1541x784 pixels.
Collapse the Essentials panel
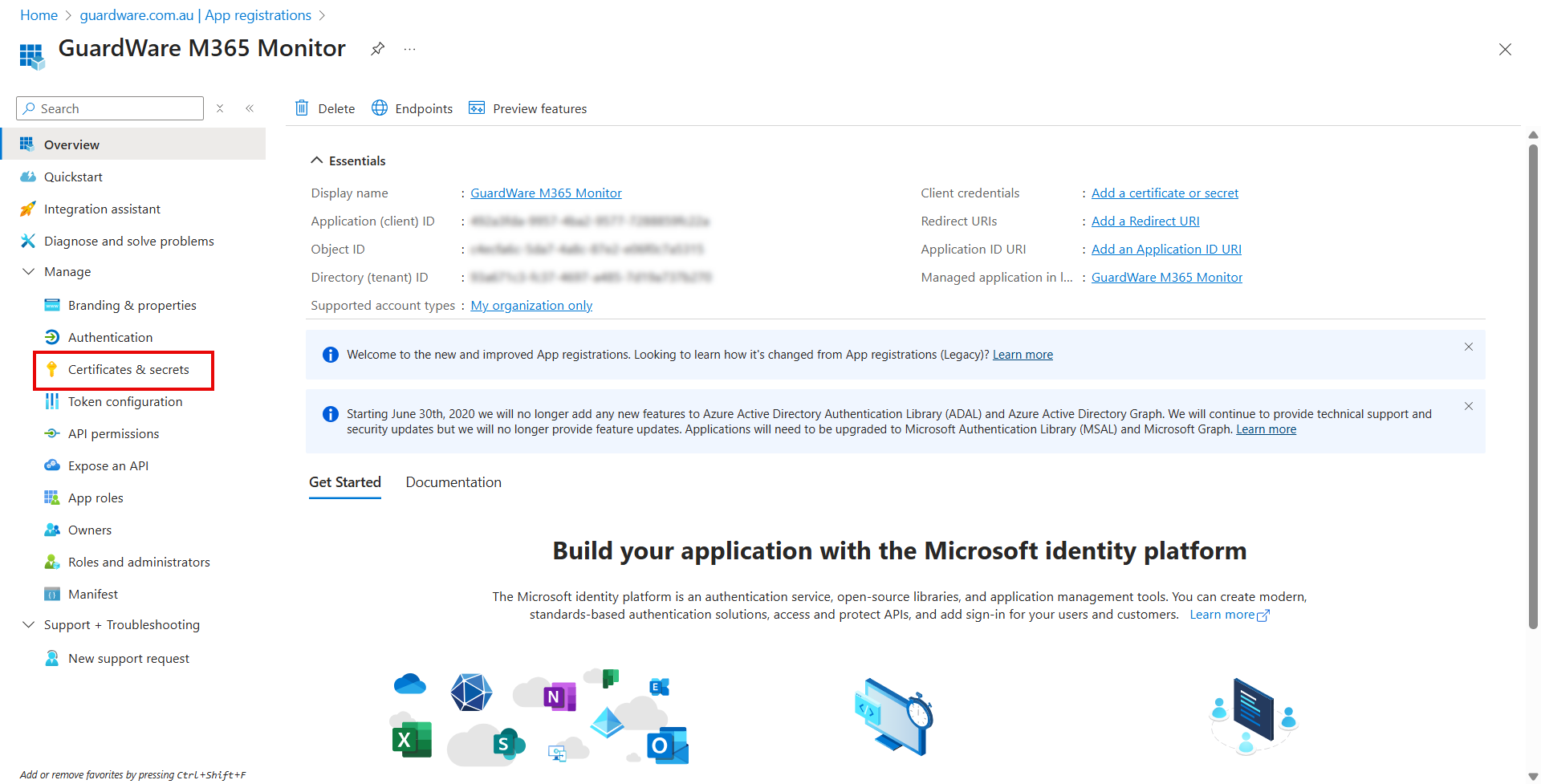tap(316, 160)
